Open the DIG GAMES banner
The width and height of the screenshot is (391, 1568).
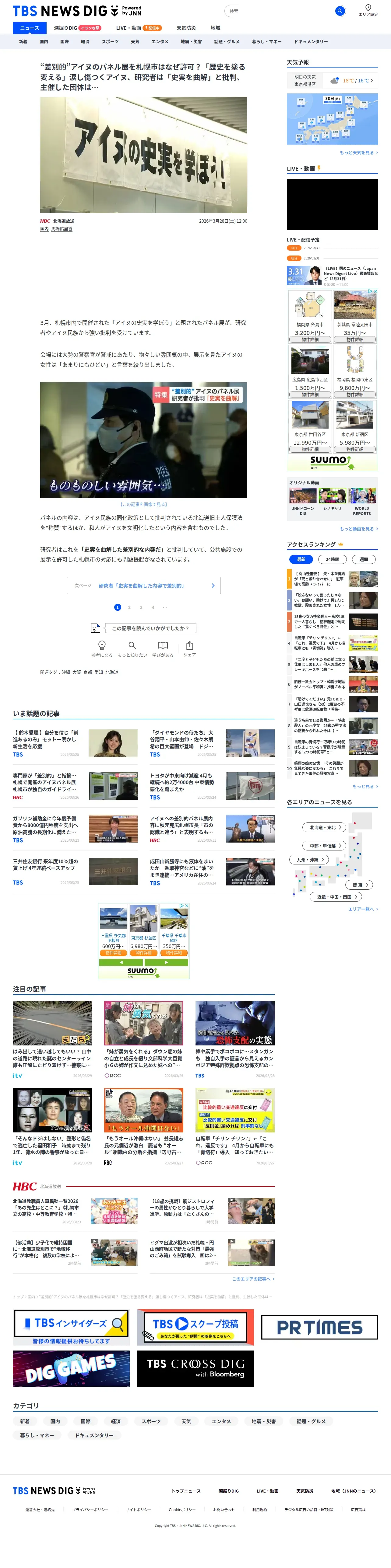click(x=71, y=1368)
